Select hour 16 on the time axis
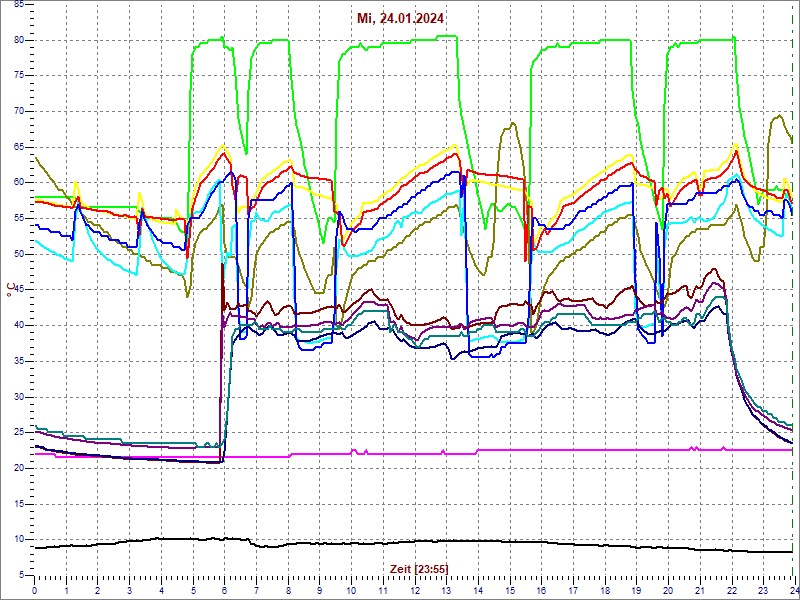Viewport: 800px width, 600px height. click(x=541, y=590)
